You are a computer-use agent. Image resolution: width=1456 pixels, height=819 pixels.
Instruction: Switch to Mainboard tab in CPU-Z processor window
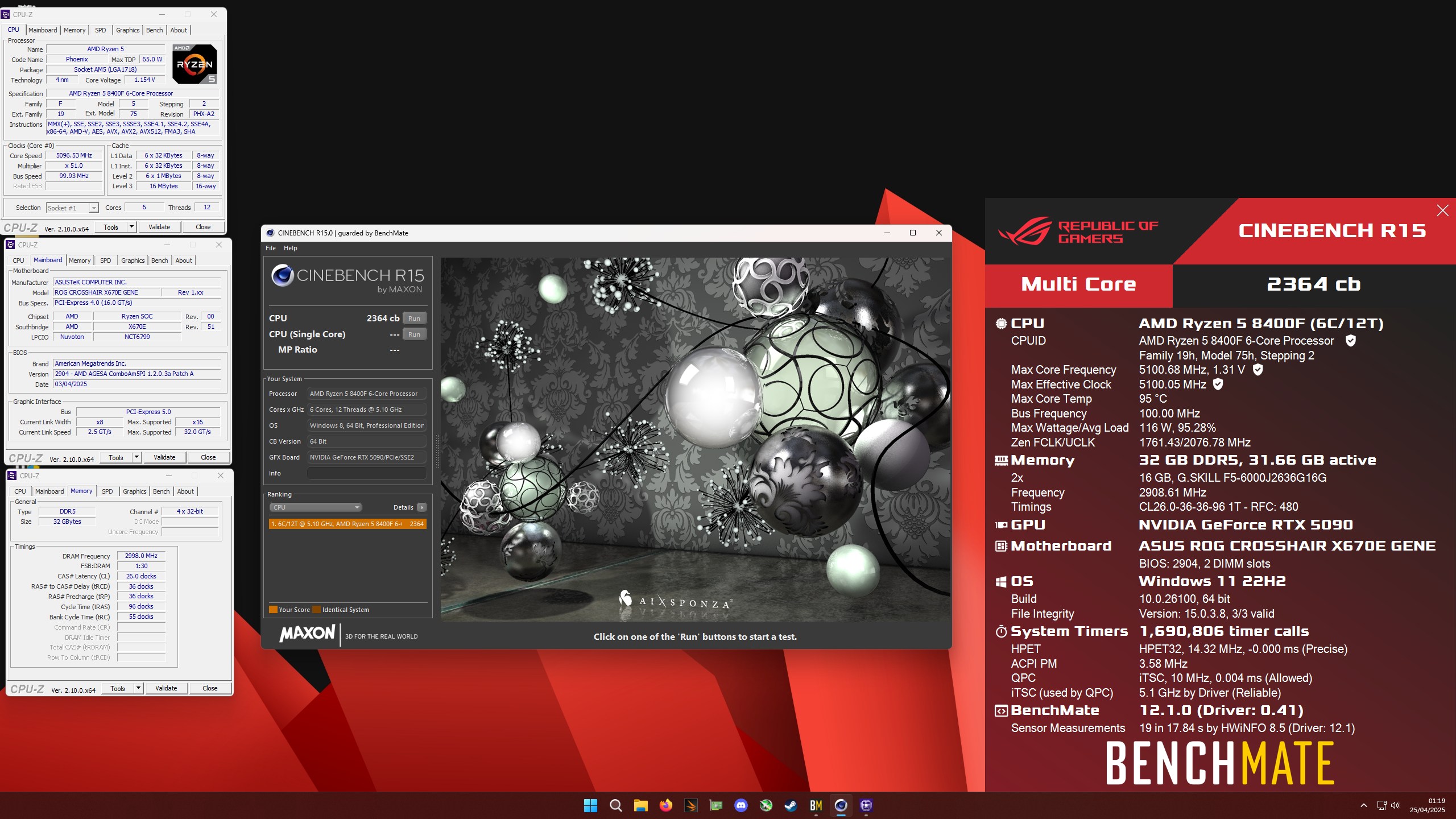pos(43,30)
